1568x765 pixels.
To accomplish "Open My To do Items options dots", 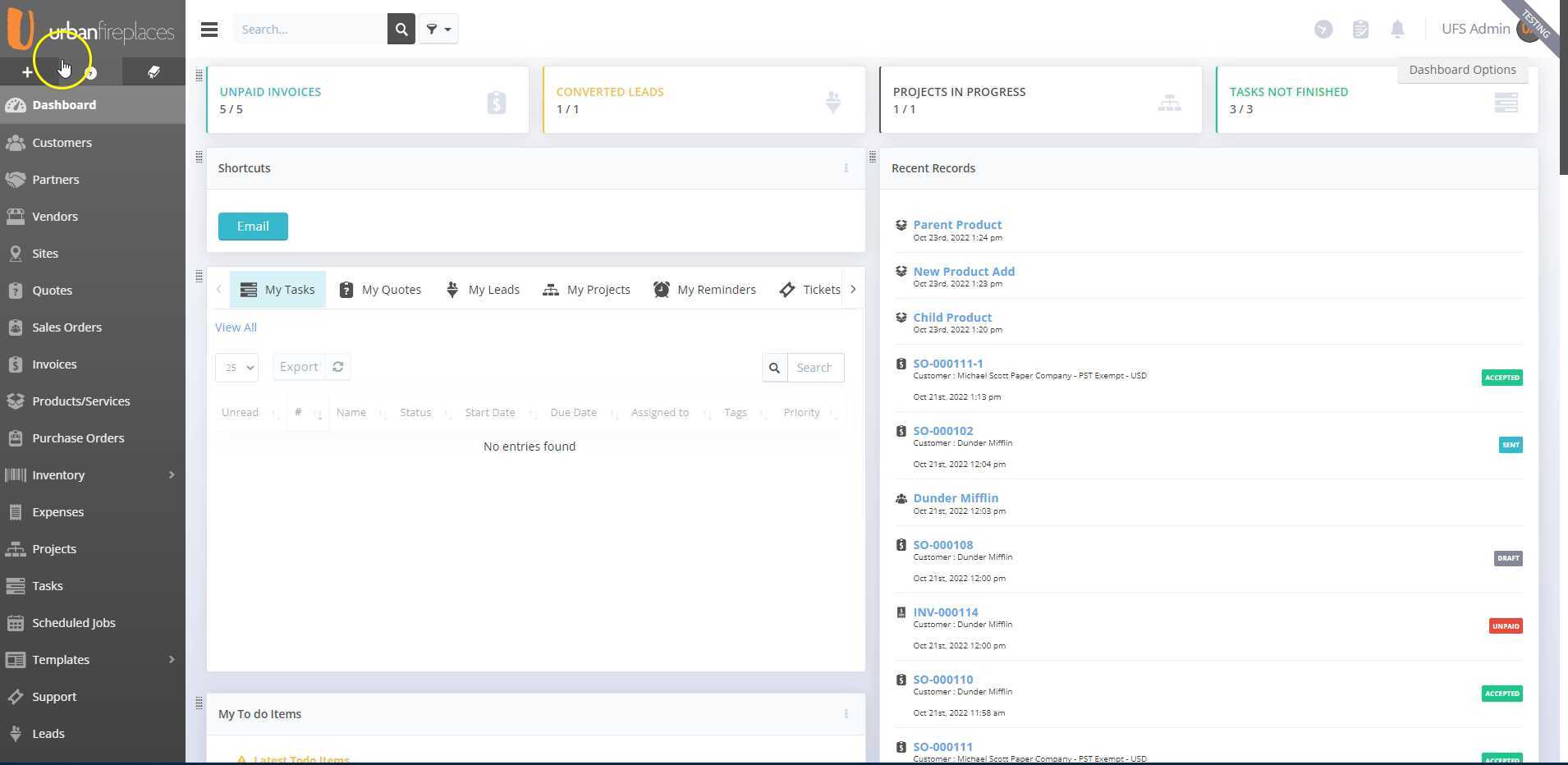I will (846, 714).
